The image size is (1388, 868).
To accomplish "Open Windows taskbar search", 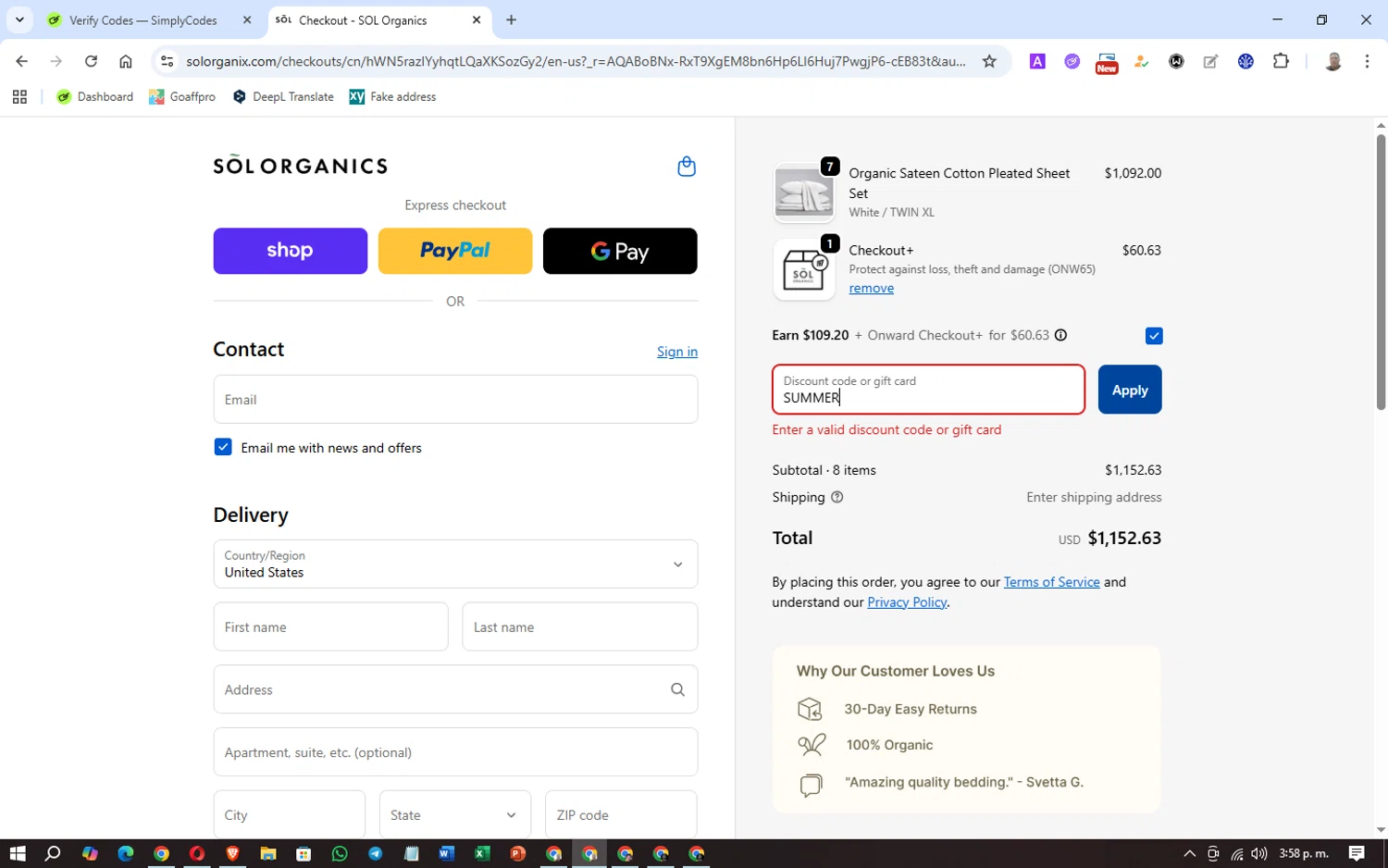I will pos(53,853).
